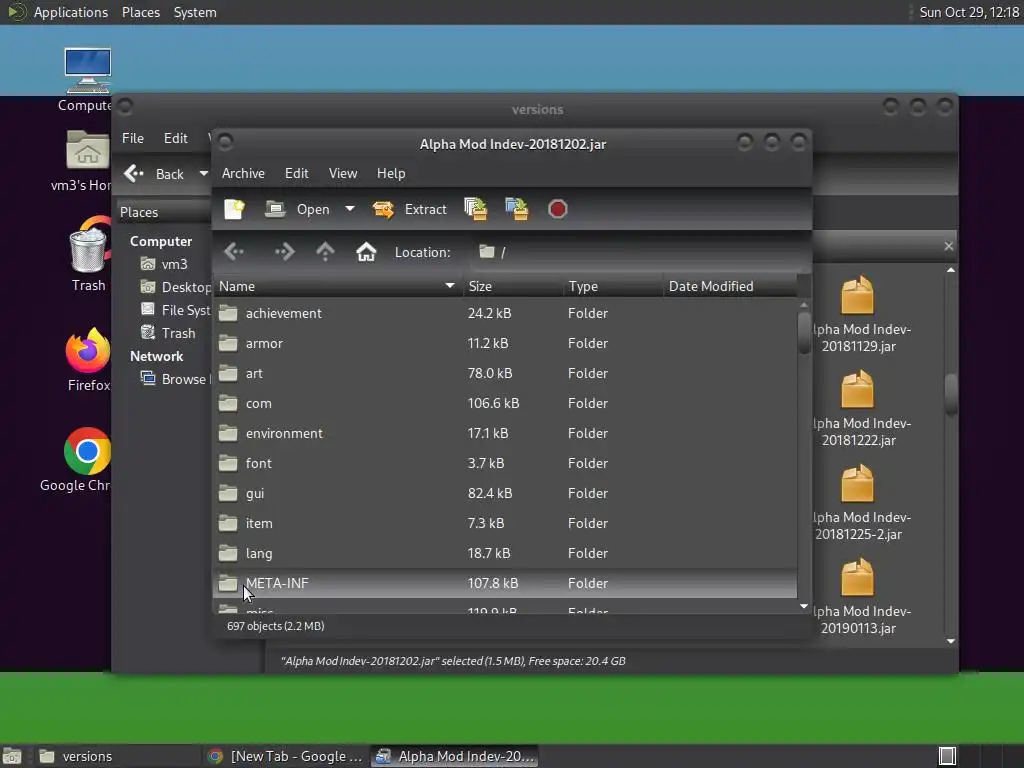The image size is (1024, 768).
Task: Sort list by Name column header
Action: (x=338, y=286)
